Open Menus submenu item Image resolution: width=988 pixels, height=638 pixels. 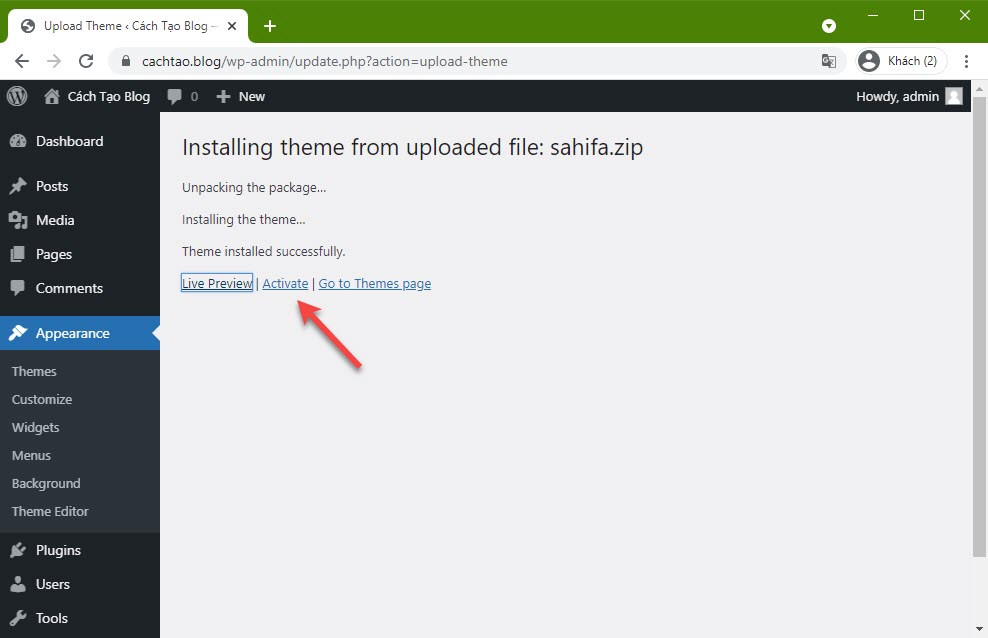pyautogui.click(x=32, y=455)
